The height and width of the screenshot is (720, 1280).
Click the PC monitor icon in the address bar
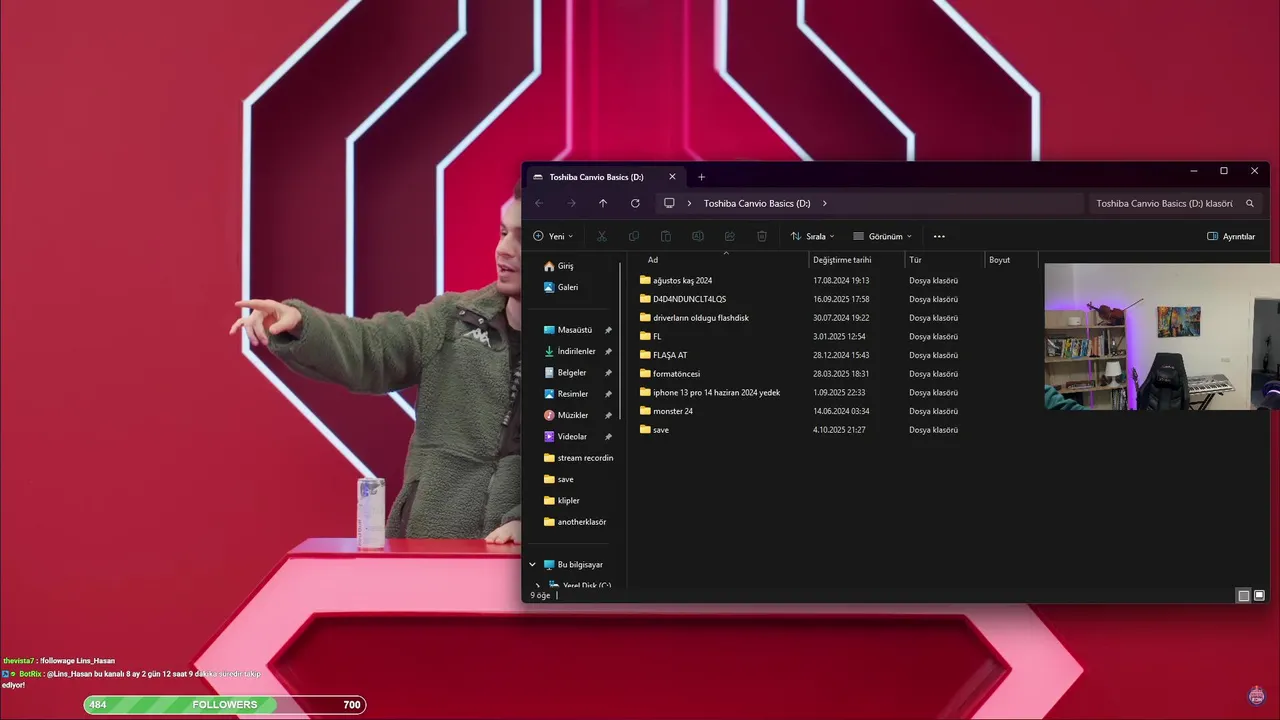[669, 203]
